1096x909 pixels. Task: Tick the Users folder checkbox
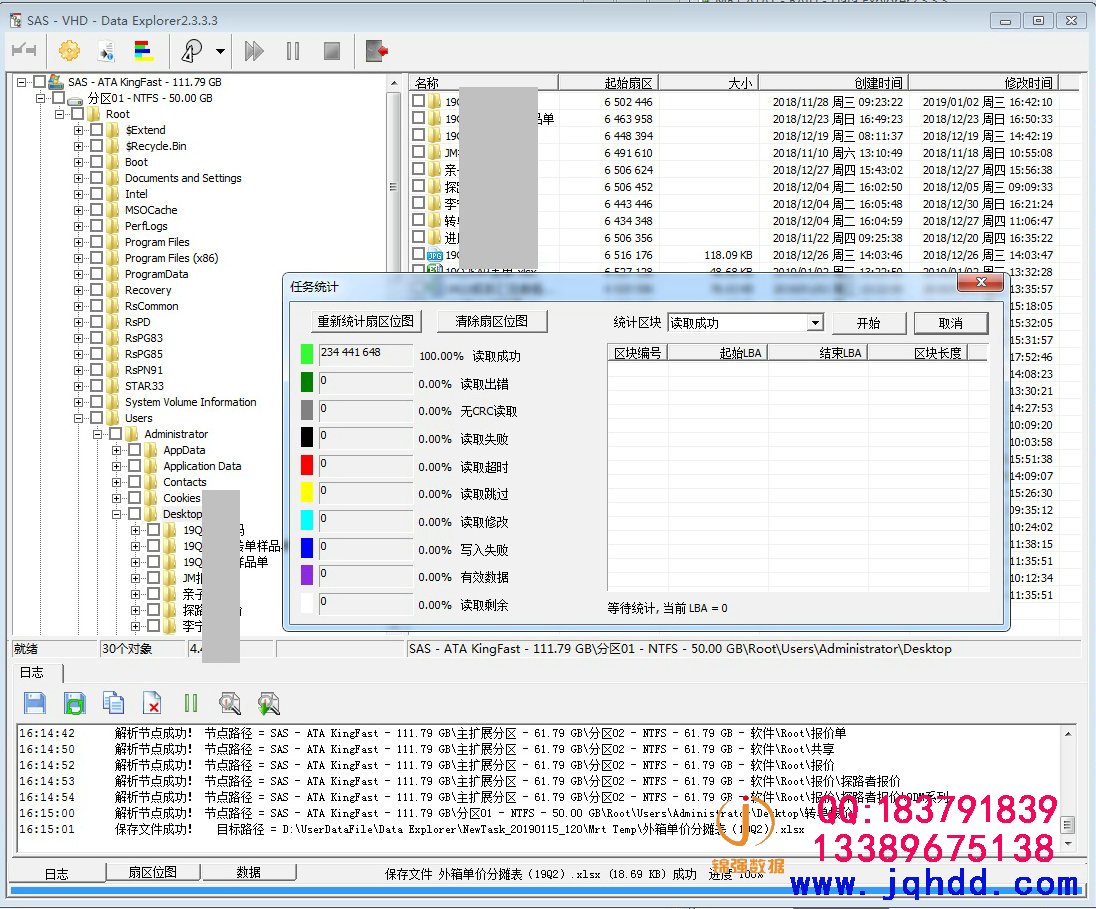(96, 418)
